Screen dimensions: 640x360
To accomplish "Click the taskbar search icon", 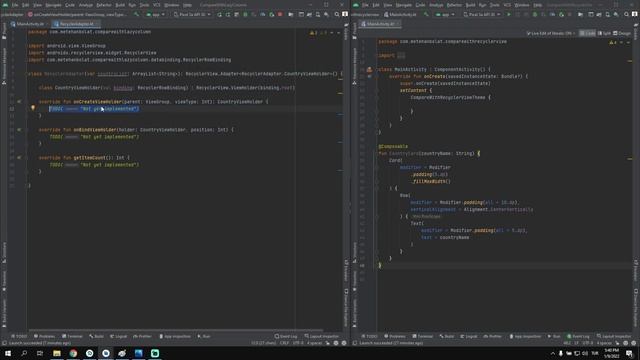I will [x=24, y=353].
